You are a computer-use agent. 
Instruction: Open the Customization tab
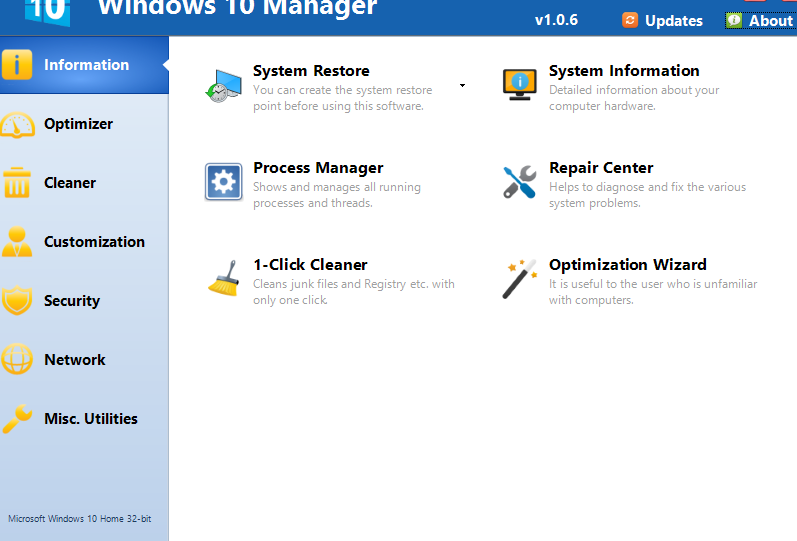[x=94, y=242]
